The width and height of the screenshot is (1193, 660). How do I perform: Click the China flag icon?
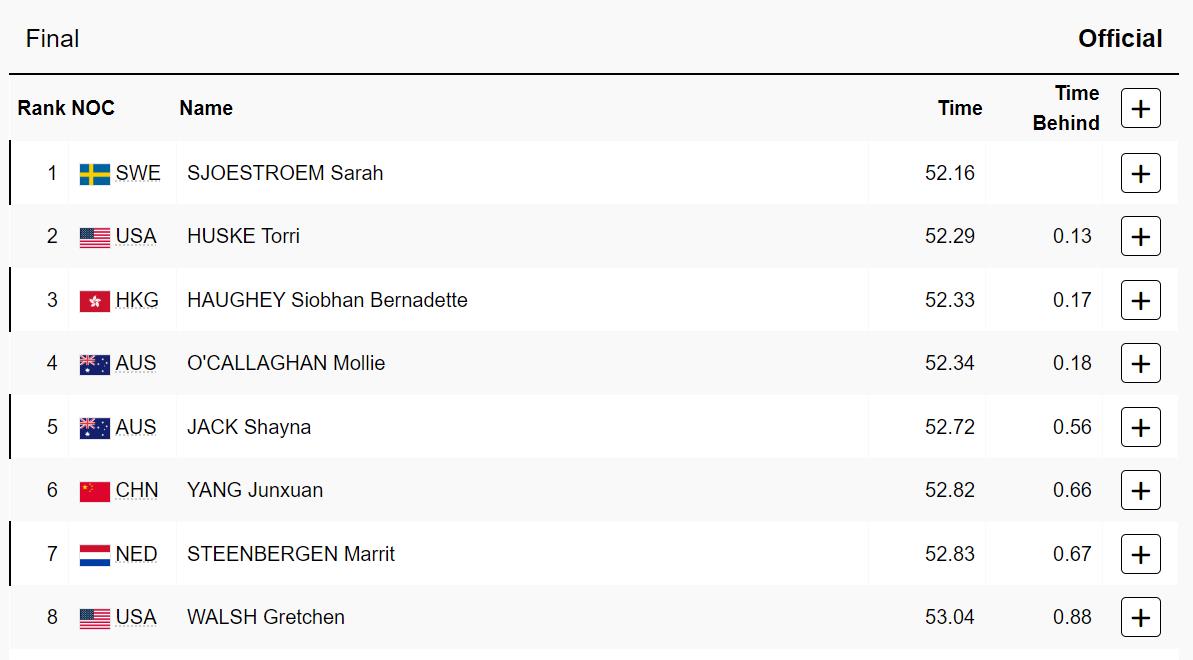pos(95,491)
